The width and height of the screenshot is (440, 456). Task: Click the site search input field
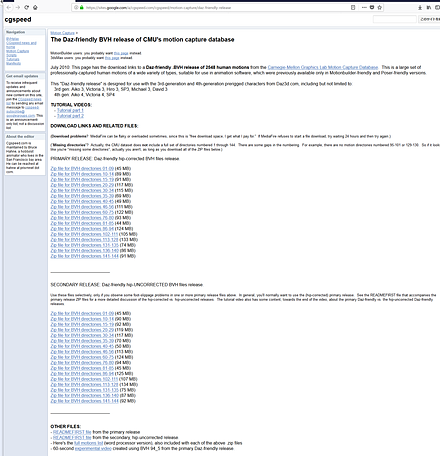pyautogui.click(x=395, y=19)
